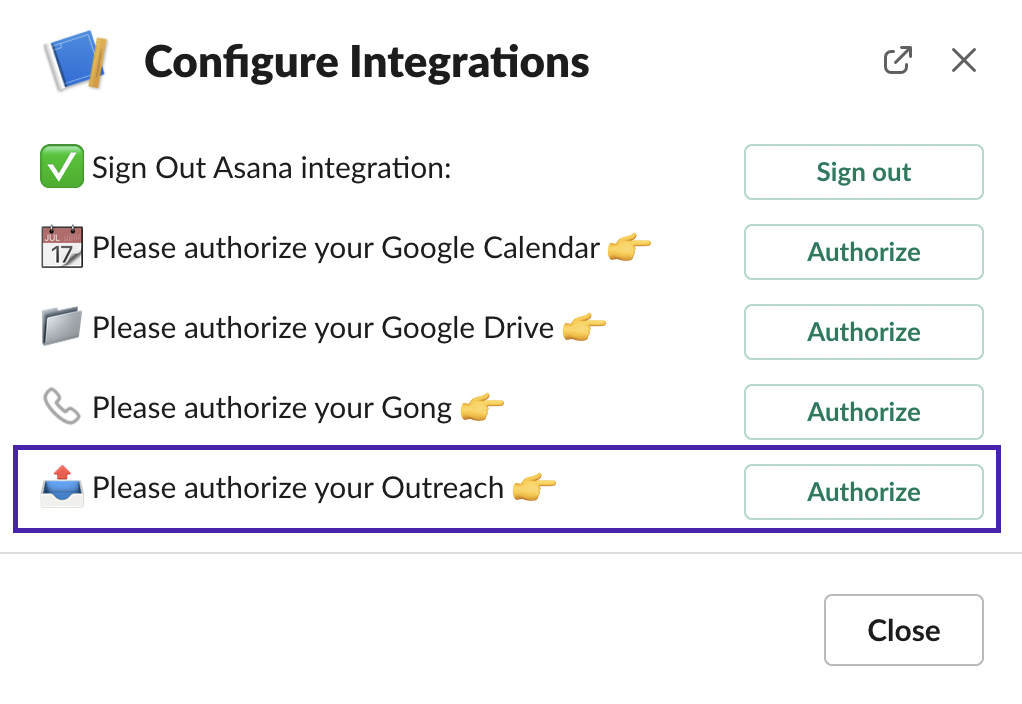This screenshot has width=1022, height=704.
Task: Click the pointing hand emoji beside Google Calendar
Action: click(630, 247)
